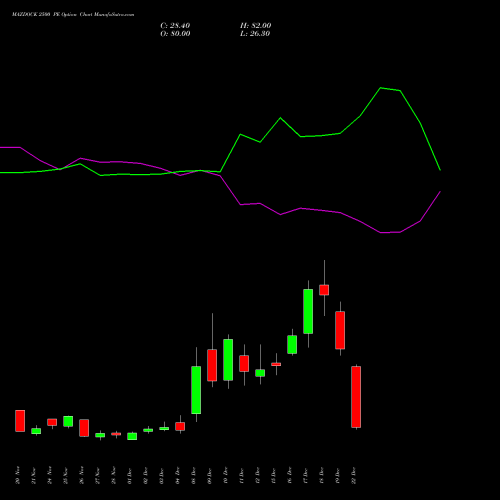
Task: Click the MAZDOCK PE Option chart title
Action: pyautogui.click(x=73, y=15)
